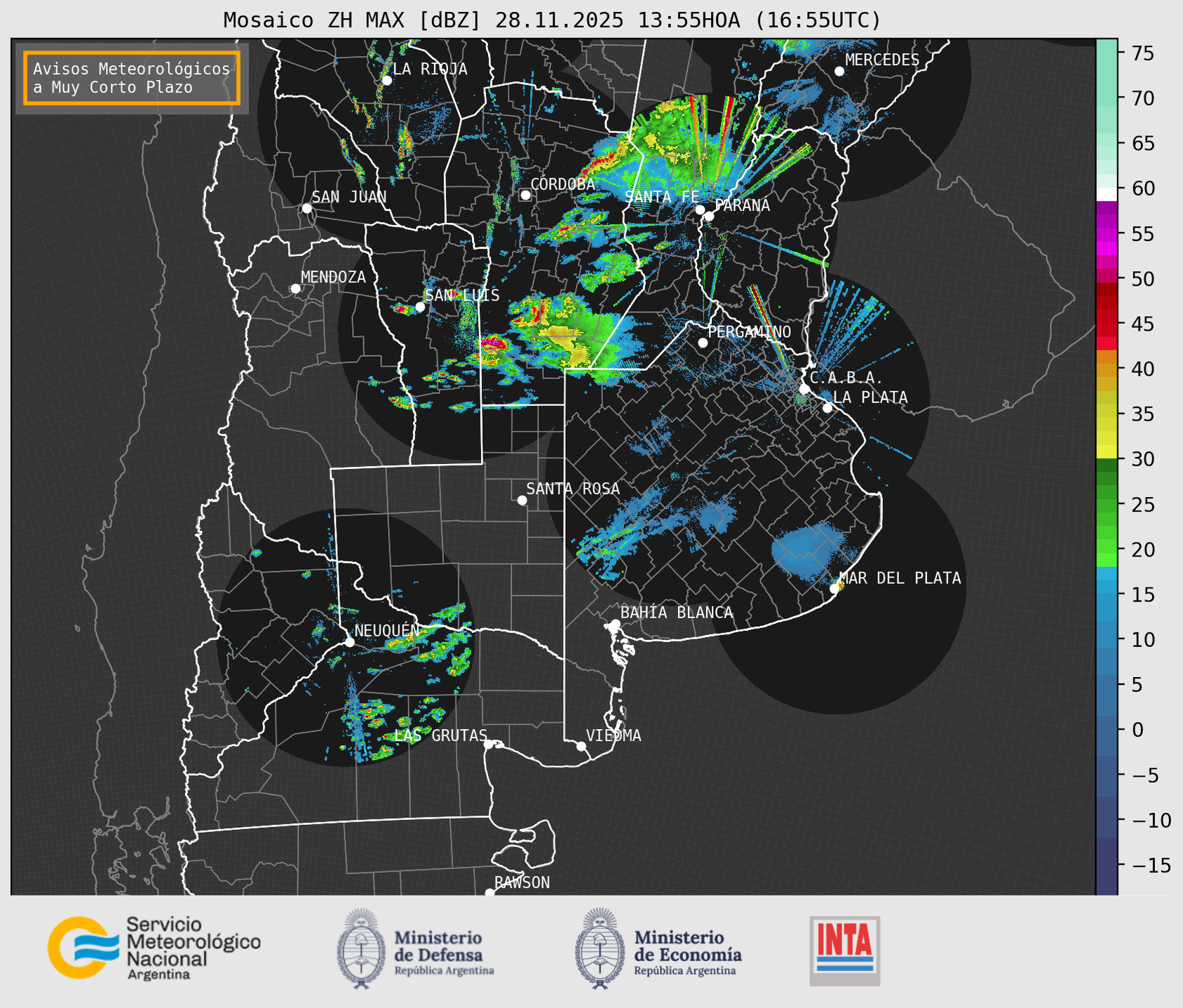Click the RAWSON city label

click(x=522, y=883)
